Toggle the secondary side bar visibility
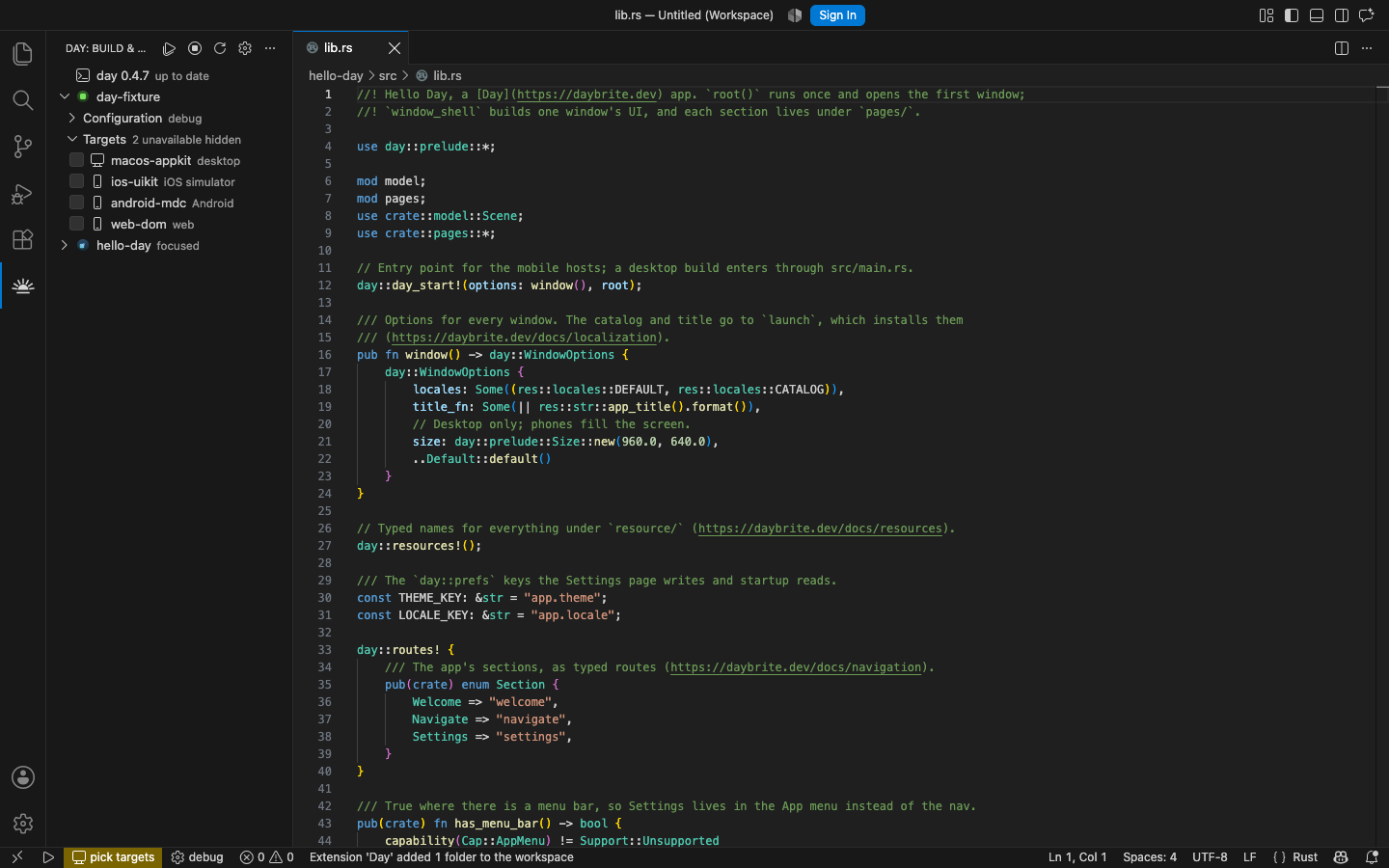The image size is (1389, 868). coord(1342,15)
